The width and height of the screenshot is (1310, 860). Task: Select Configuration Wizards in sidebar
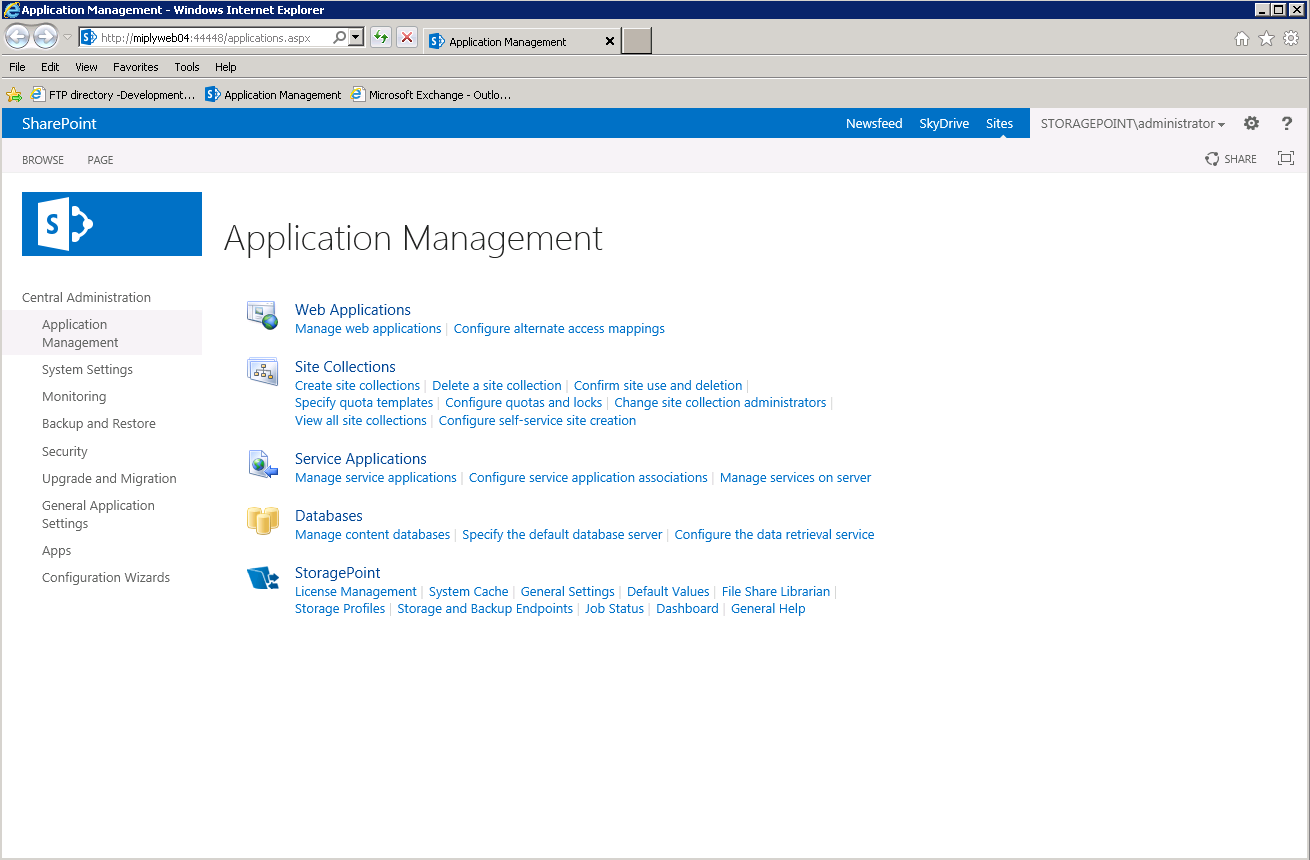(x=106, y=577)
